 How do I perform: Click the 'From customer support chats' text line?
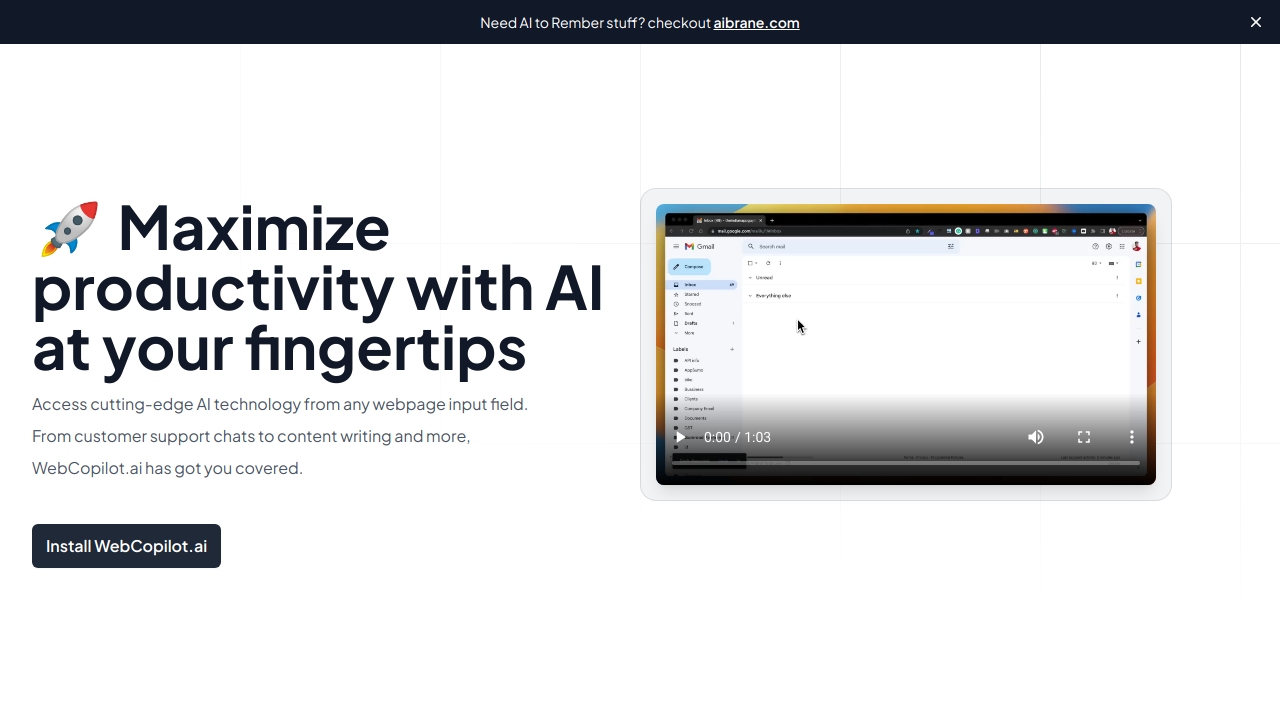pyautogui.click(x=251, y=436)
